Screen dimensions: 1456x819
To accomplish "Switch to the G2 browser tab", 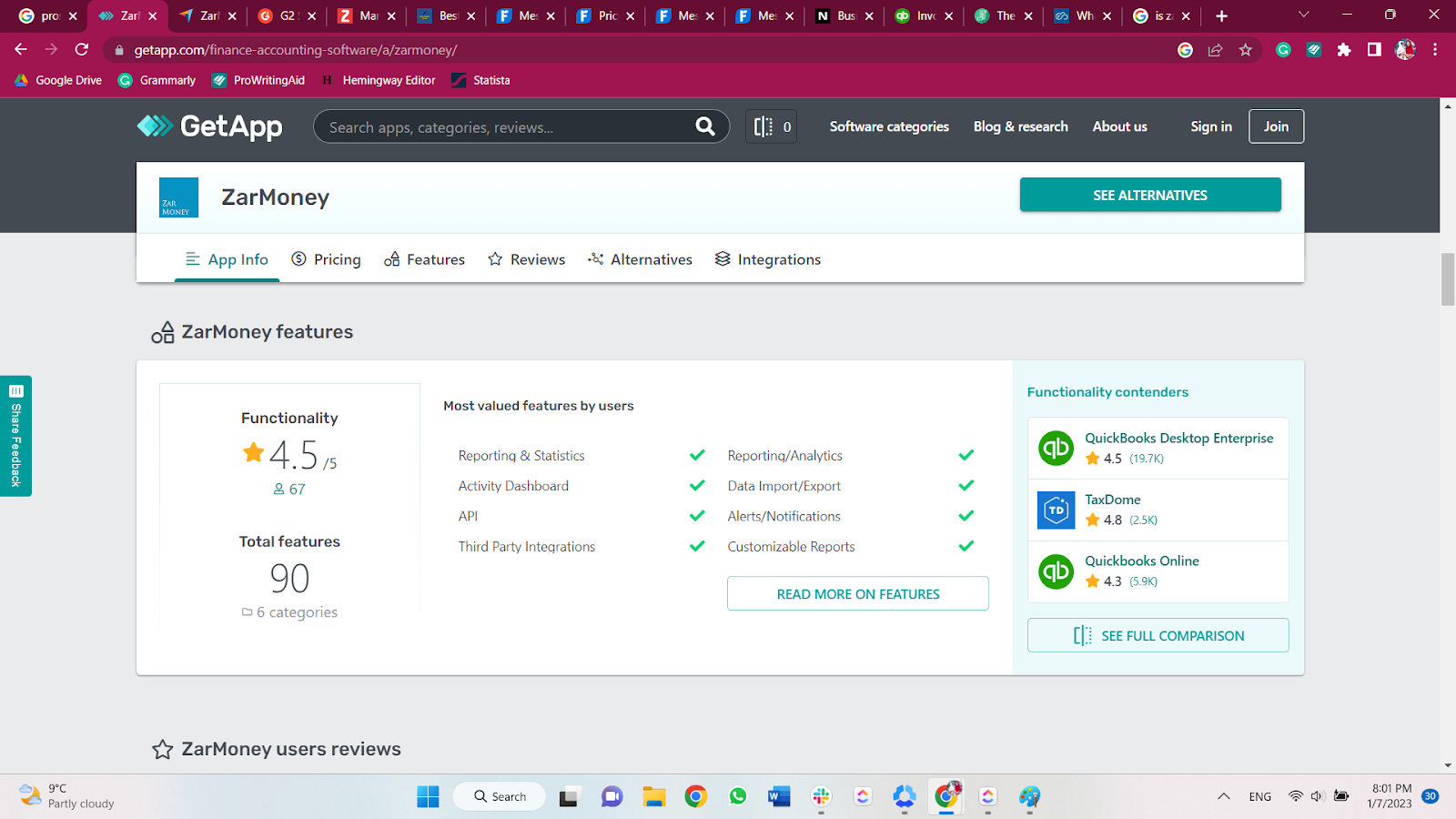I will point(286,15).
